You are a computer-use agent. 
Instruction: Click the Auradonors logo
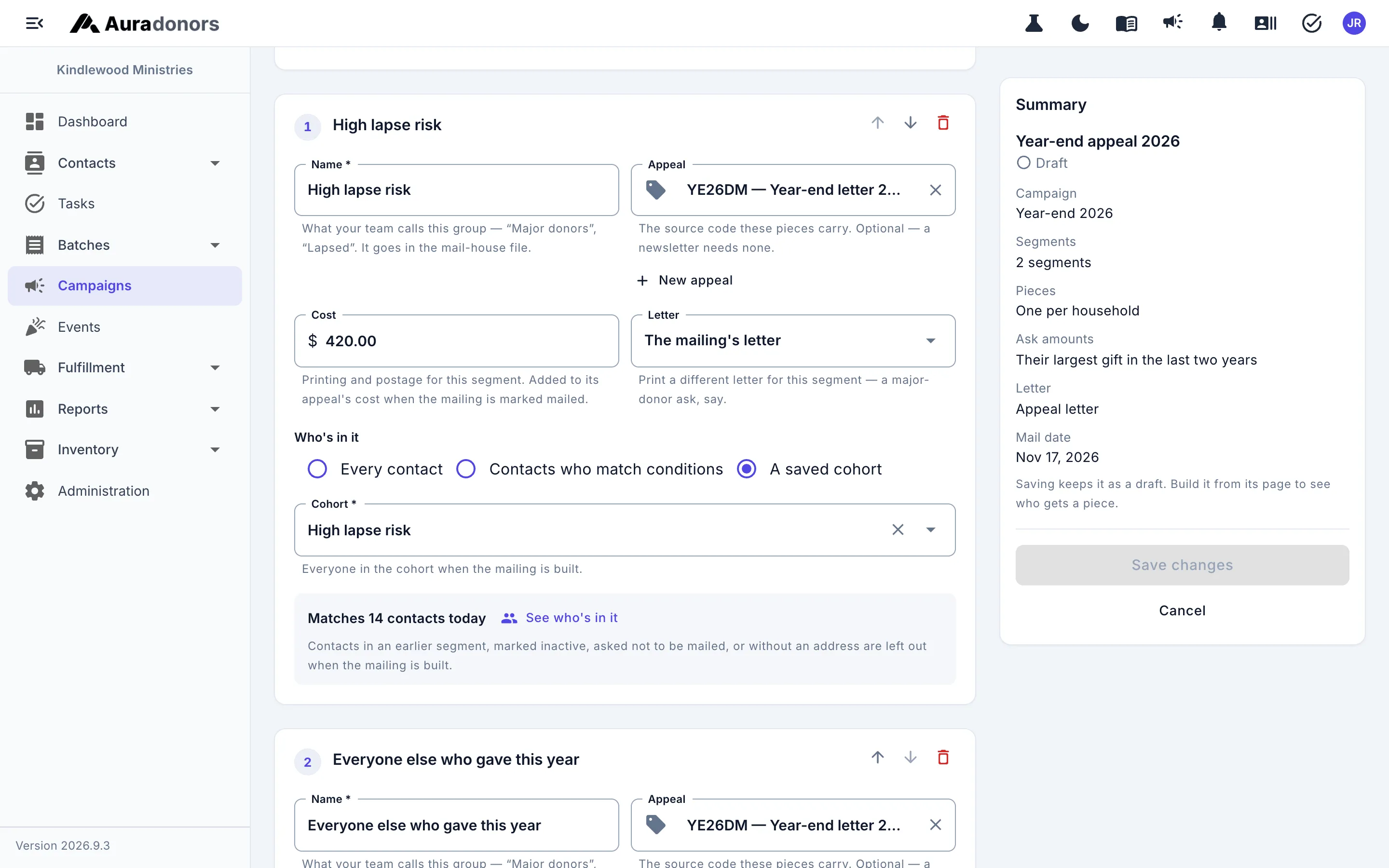click(144, 24)
